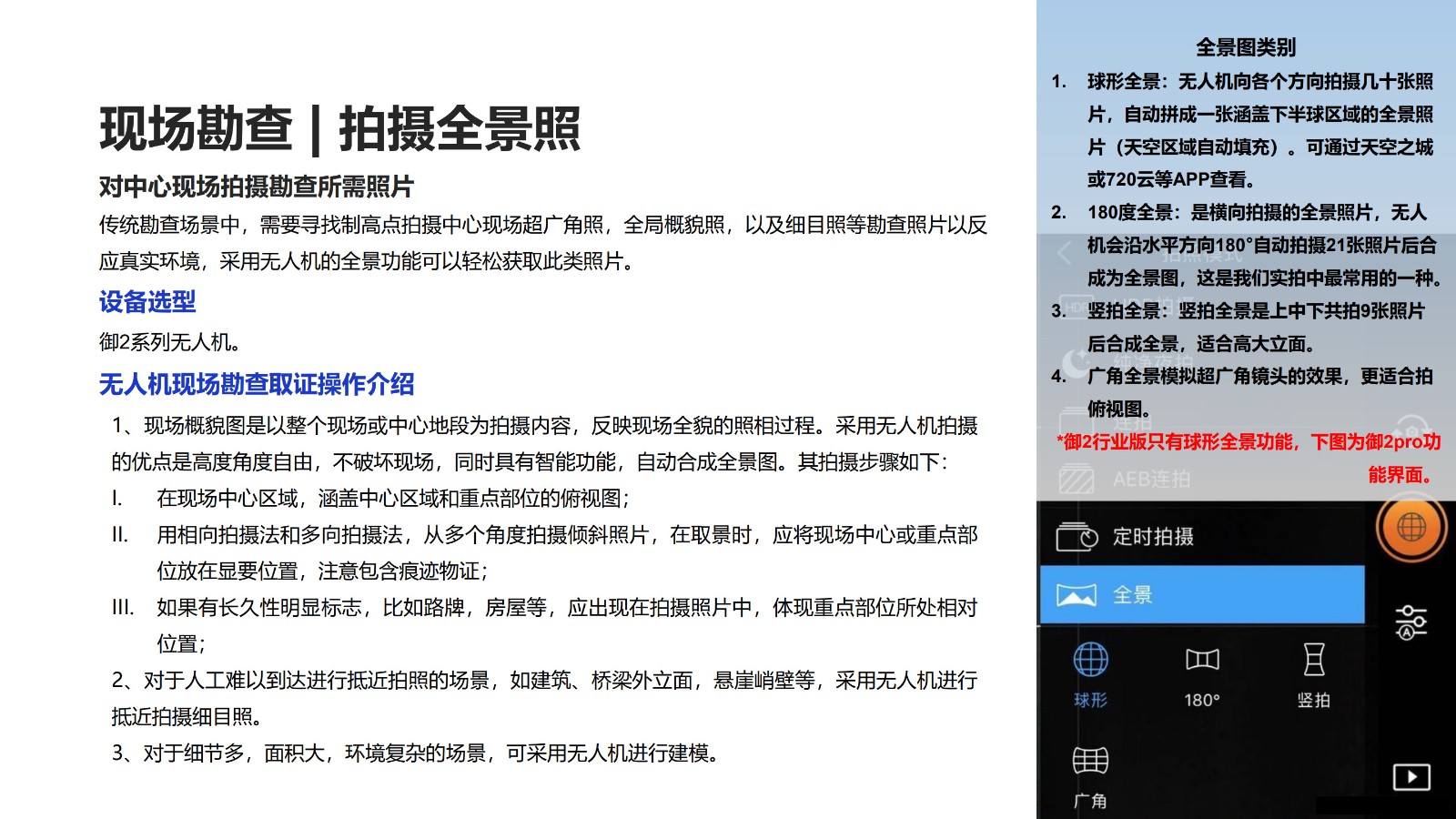This screenshot has width=1456, height=819.
Task: Click the text 御2系列无人机
Action: click(170, 342)
